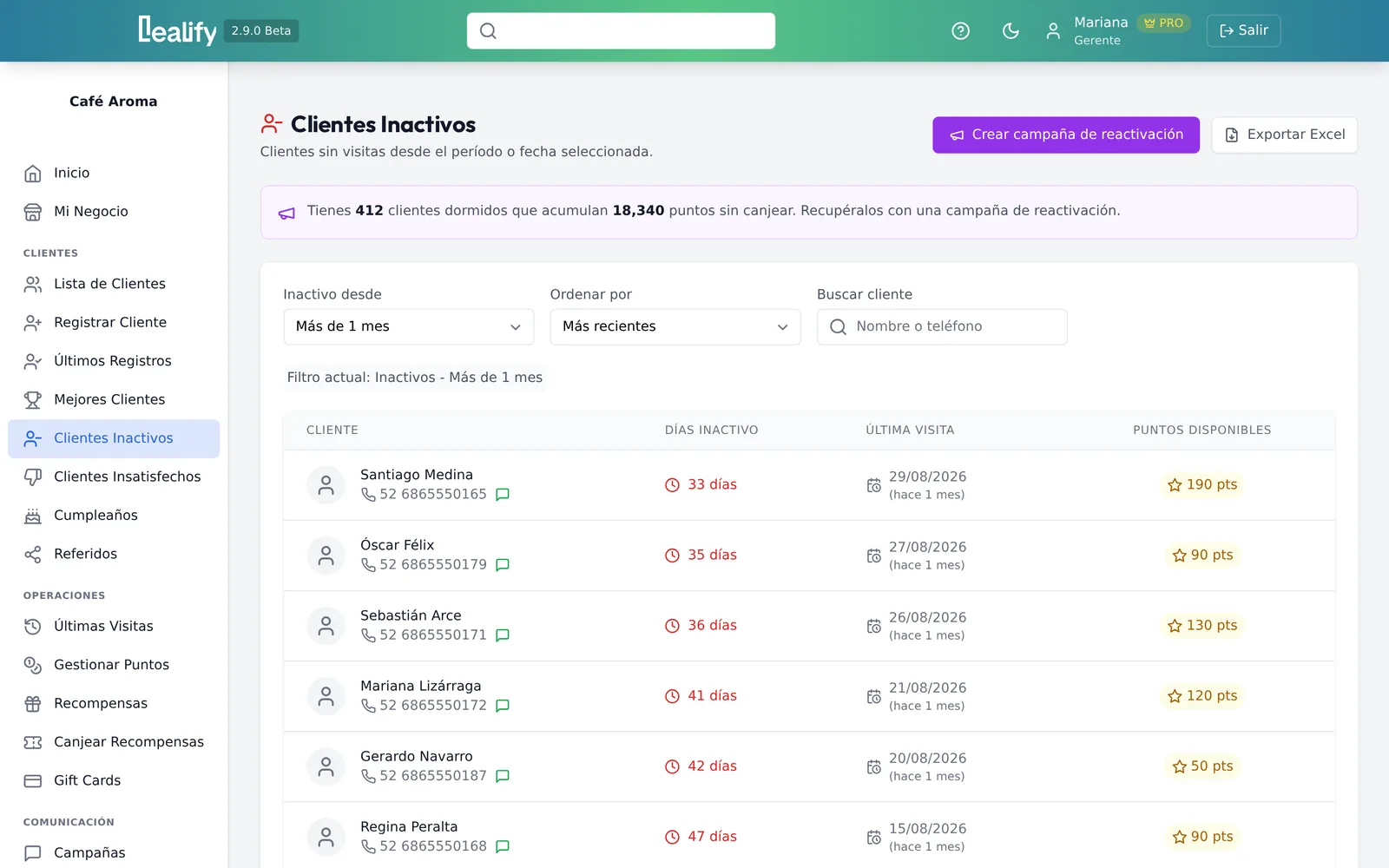Click the Exportar Excel button
This screenshot has width=1389, height=868.
tap(1285, 135)
